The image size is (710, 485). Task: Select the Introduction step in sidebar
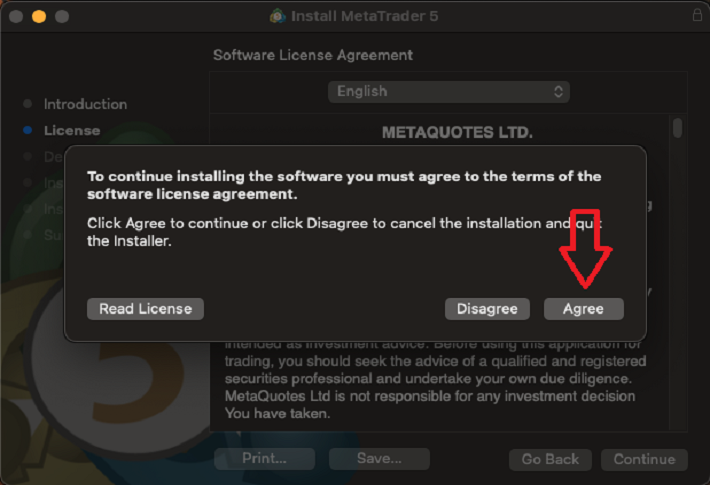pos(85,104)
